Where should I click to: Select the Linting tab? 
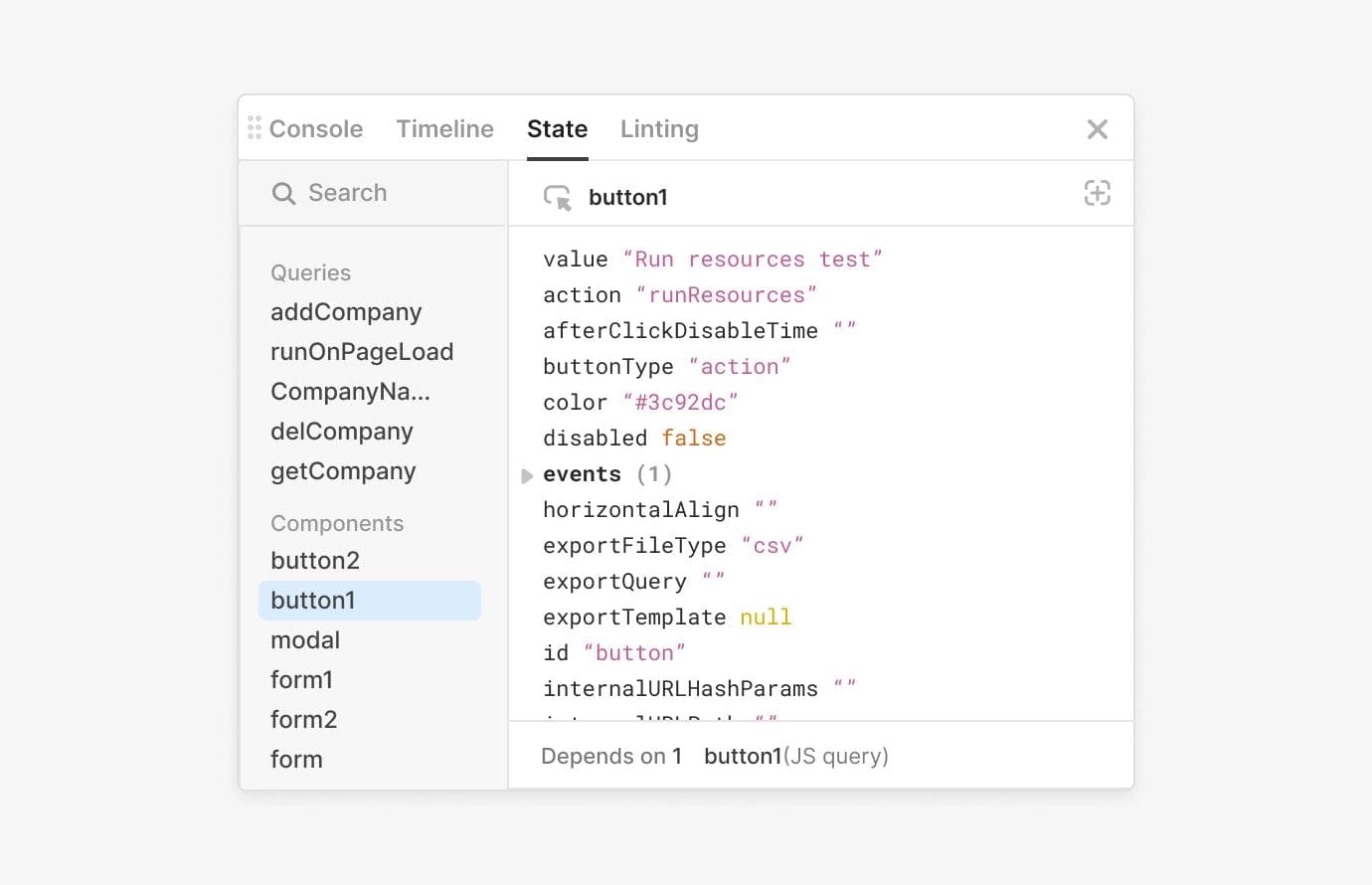(x=659, y=128)
